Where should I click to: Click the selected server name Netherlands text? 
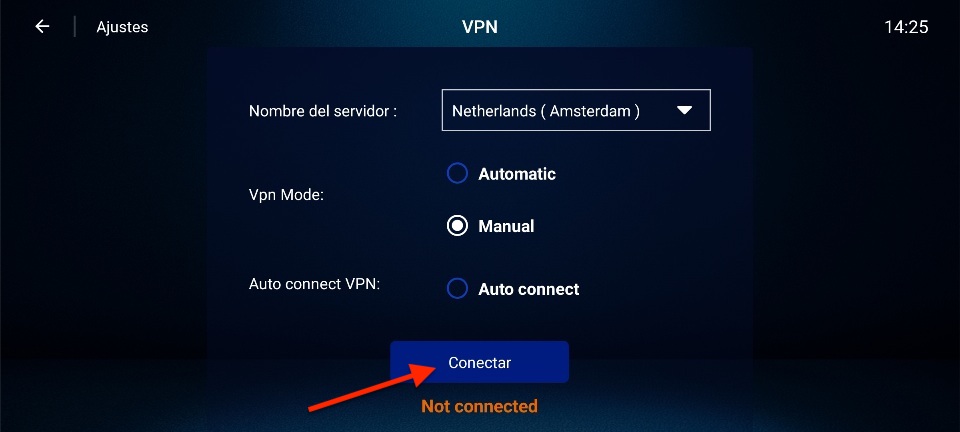(492, 111)
